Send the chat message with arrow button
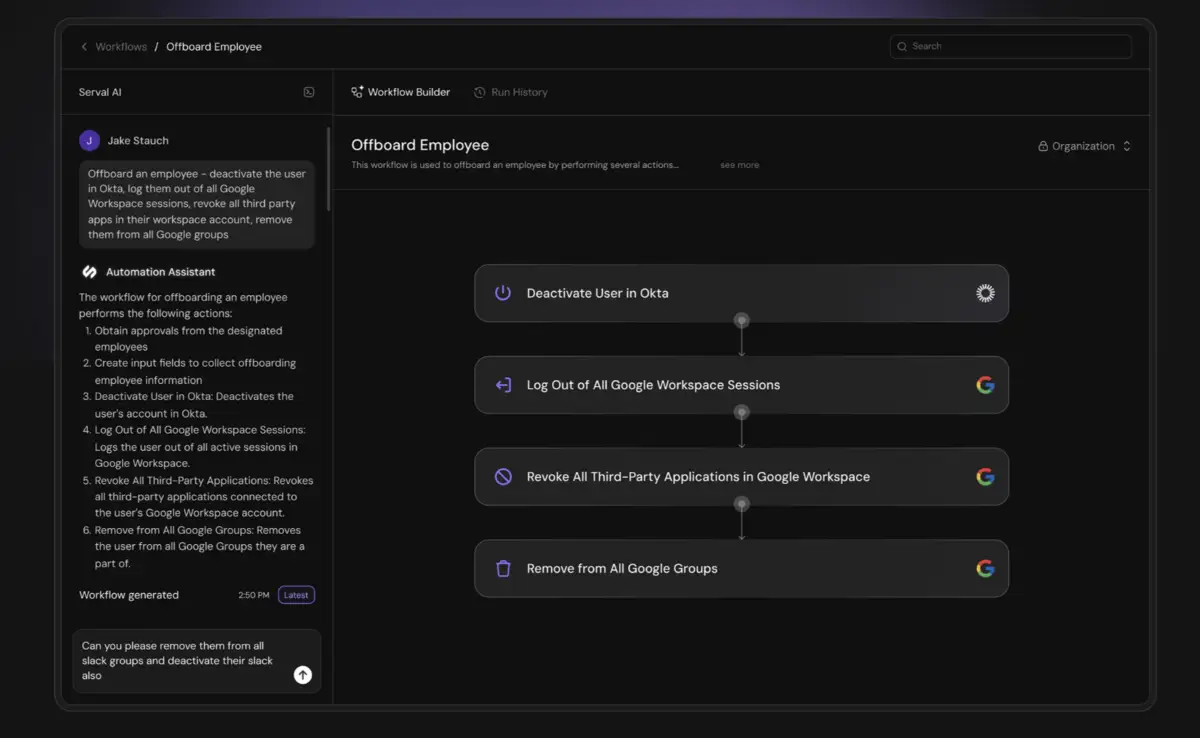The height and width of the screenshot is (738, 1200). pos(302,675)
